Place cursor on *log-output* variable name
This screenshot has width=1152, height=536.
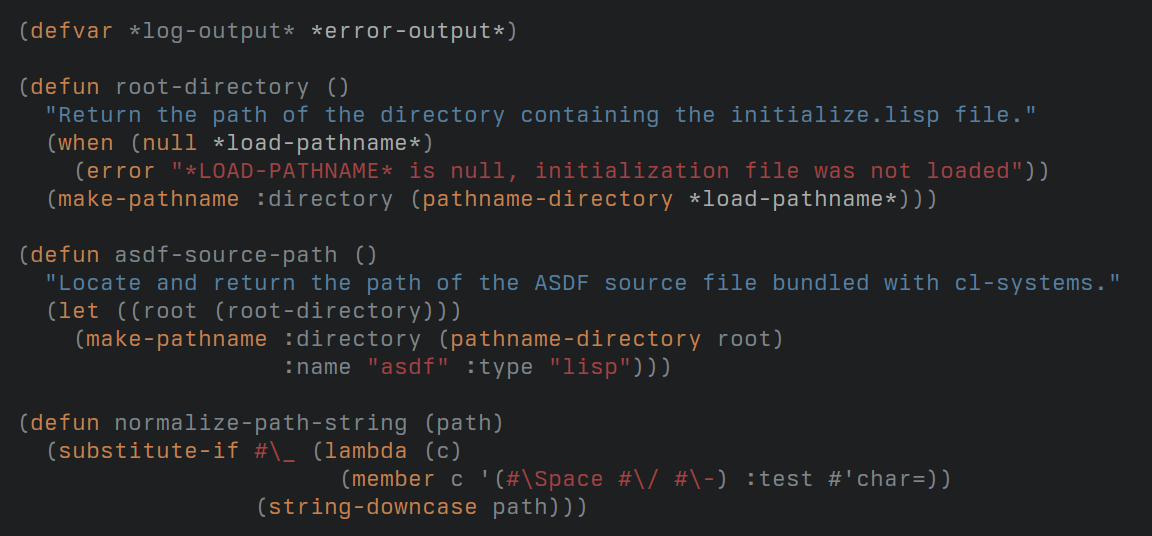212,32
